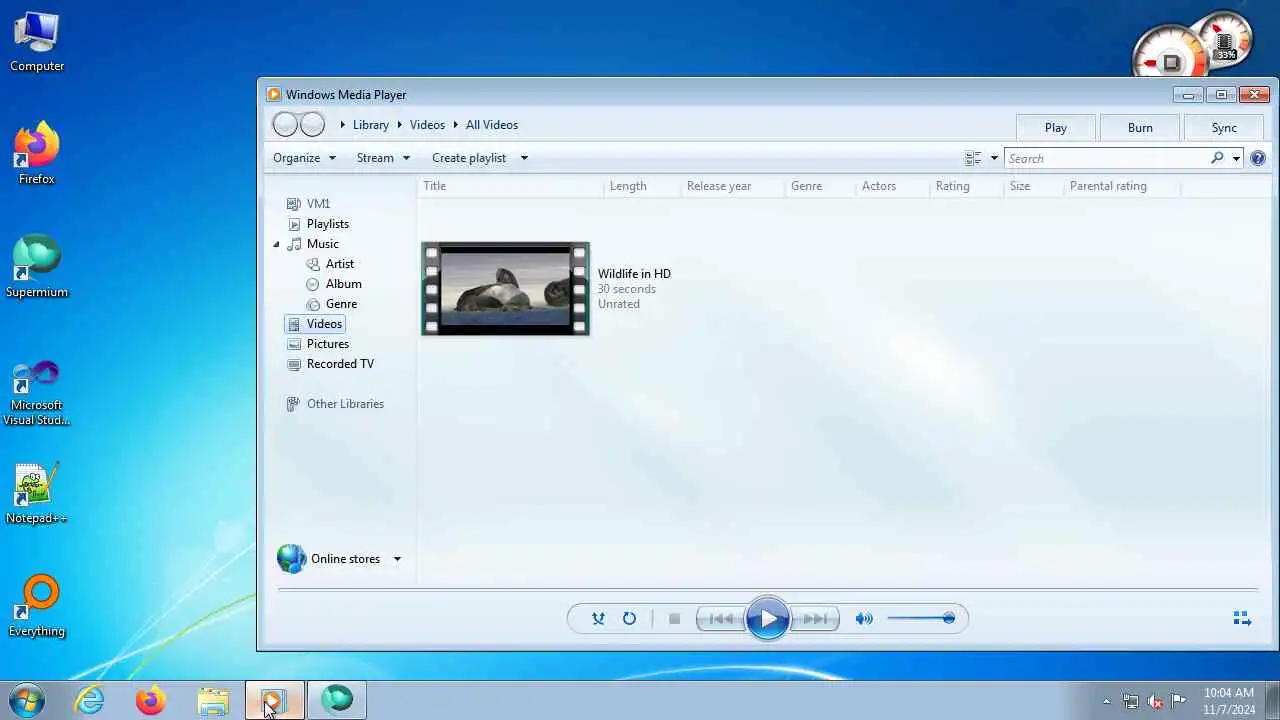1280x720 pixels.
Task: Open the search options dropdown arrow
Action: (1236, 158)
